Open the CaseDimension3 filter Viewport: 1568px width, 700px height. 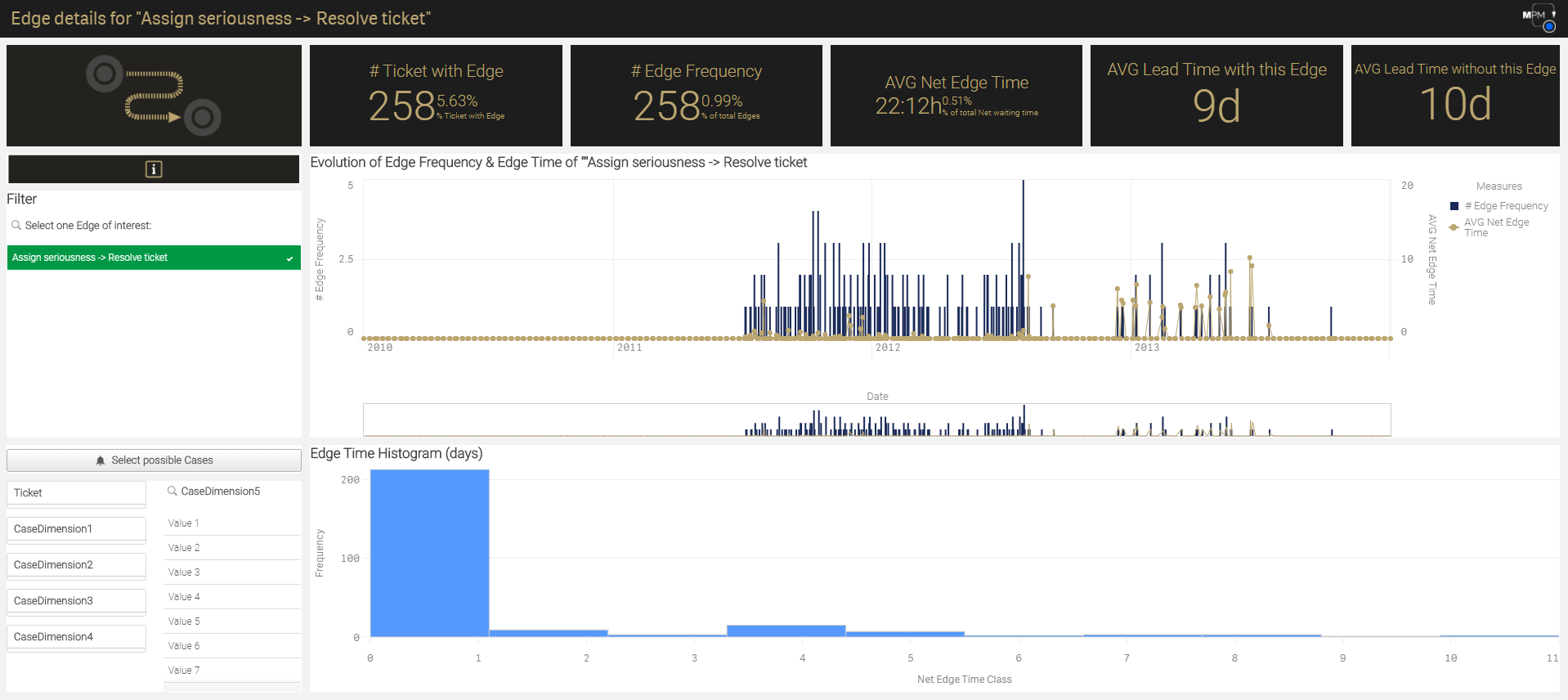(x=76, y=601)
